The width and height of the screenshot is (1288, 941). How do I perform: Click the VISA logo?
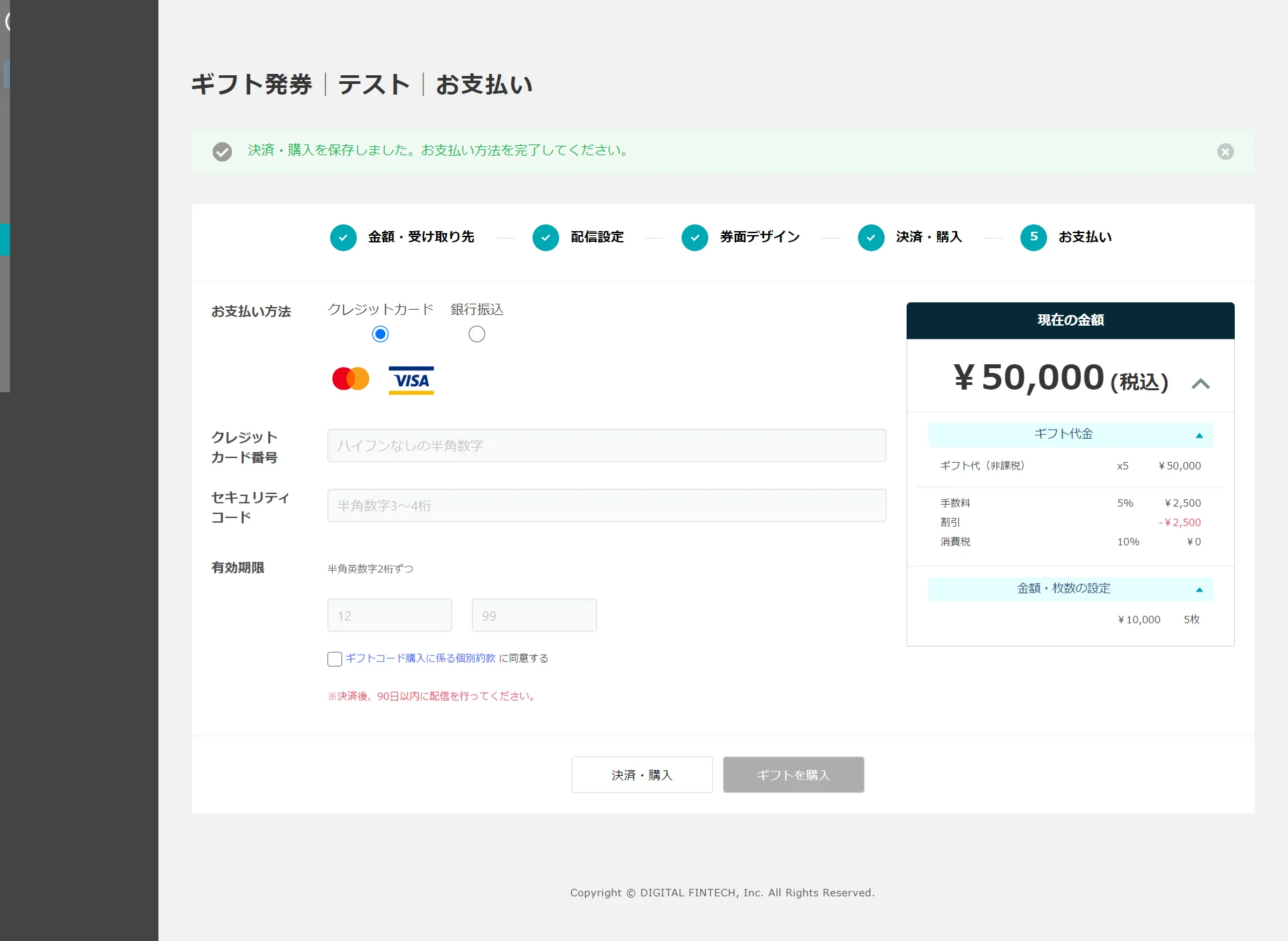(411, 380)
